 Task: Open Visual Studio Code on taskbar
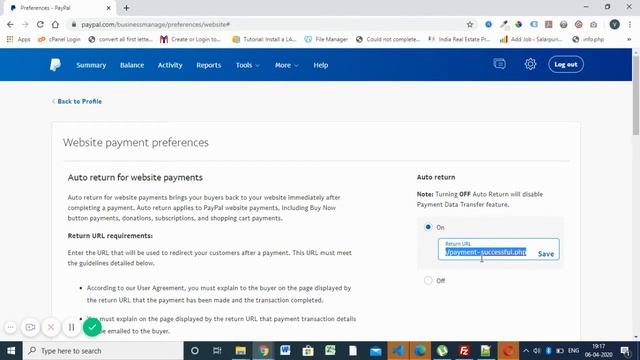[398, 351]
